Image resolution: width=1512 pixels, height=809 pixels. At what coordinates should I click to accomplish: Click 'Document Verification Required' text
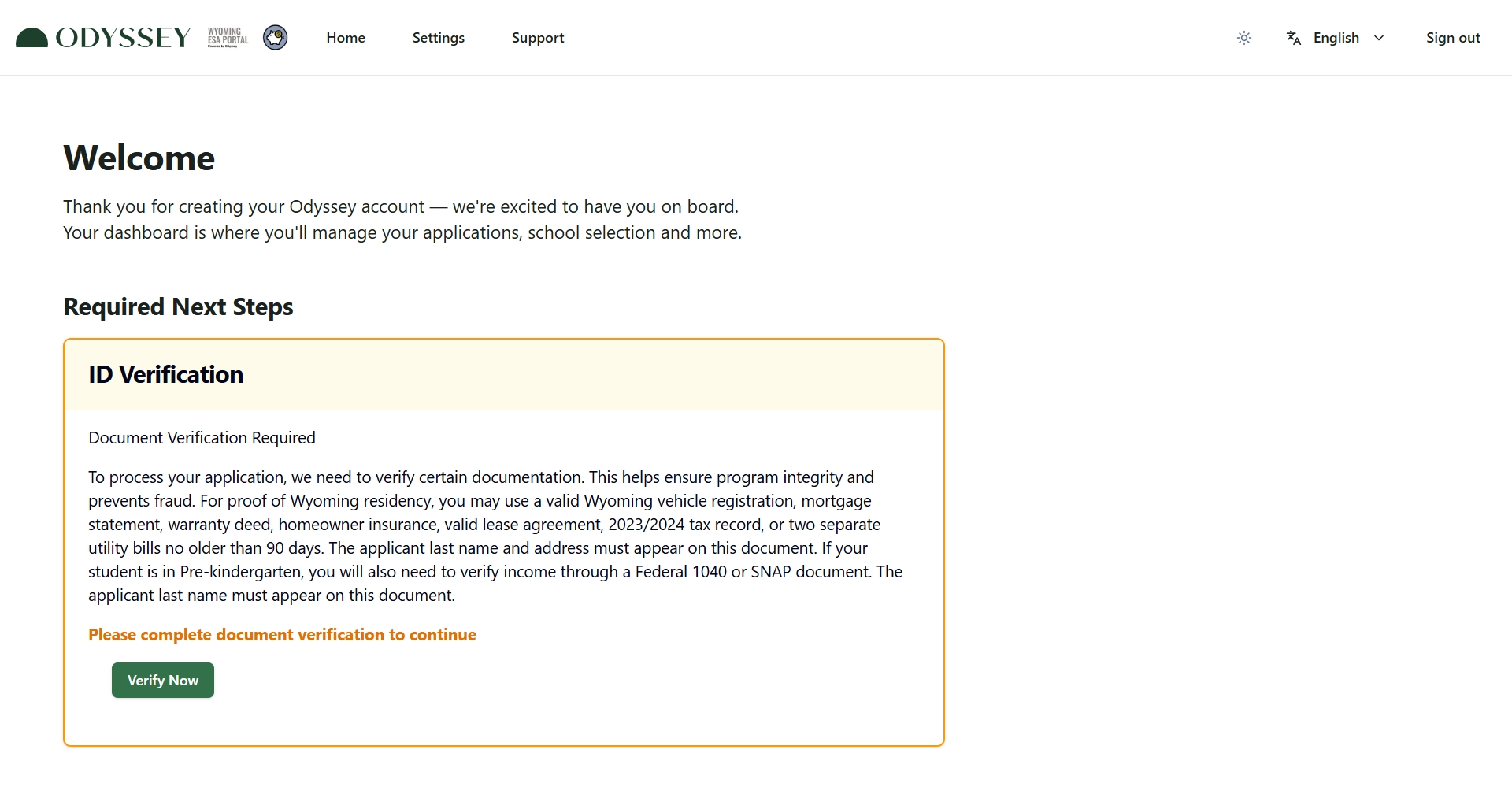(202, 438)
